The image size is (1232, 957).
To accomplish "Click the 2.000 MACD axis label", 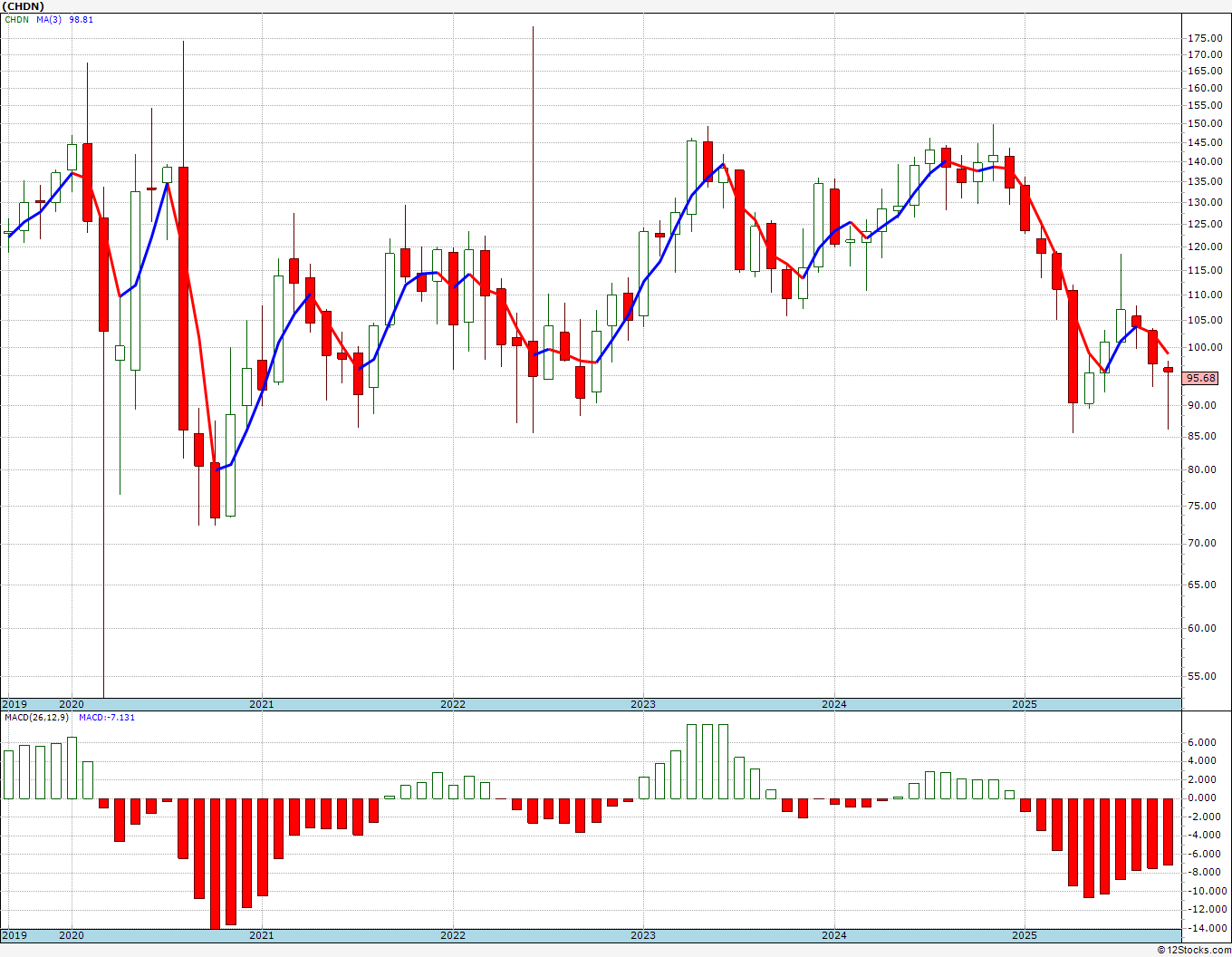I will pos(1203,779).
